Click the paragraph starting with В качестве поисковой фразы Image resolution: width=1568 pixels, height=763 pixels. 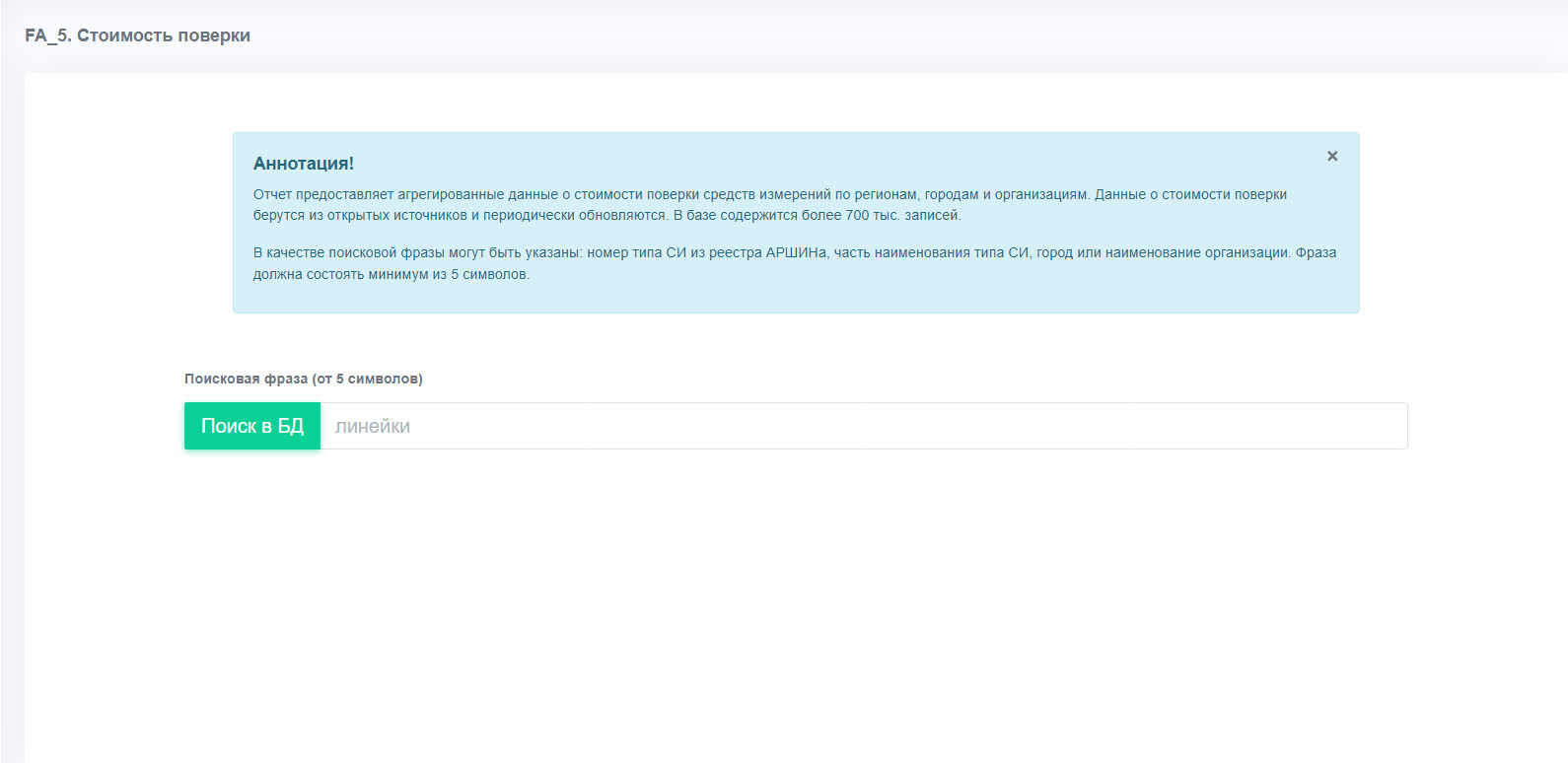click(795, 263)
